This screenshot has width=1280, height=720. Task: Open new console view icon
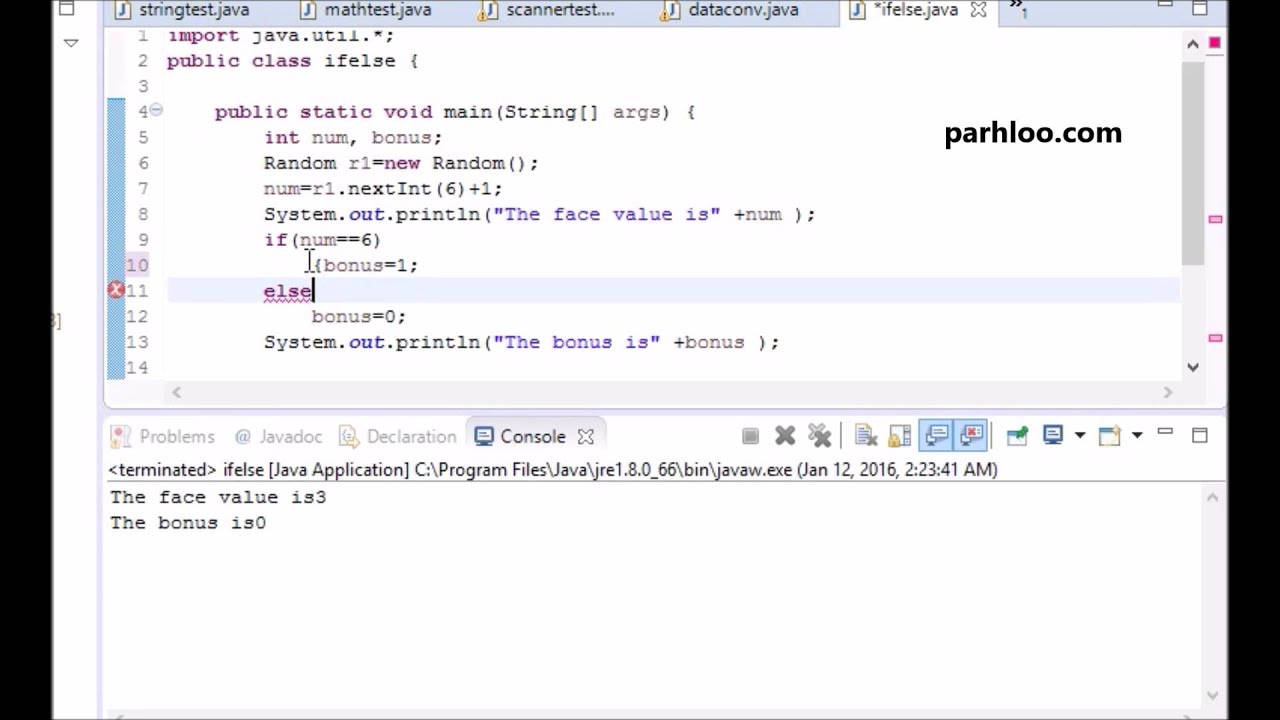point(1110,436)
